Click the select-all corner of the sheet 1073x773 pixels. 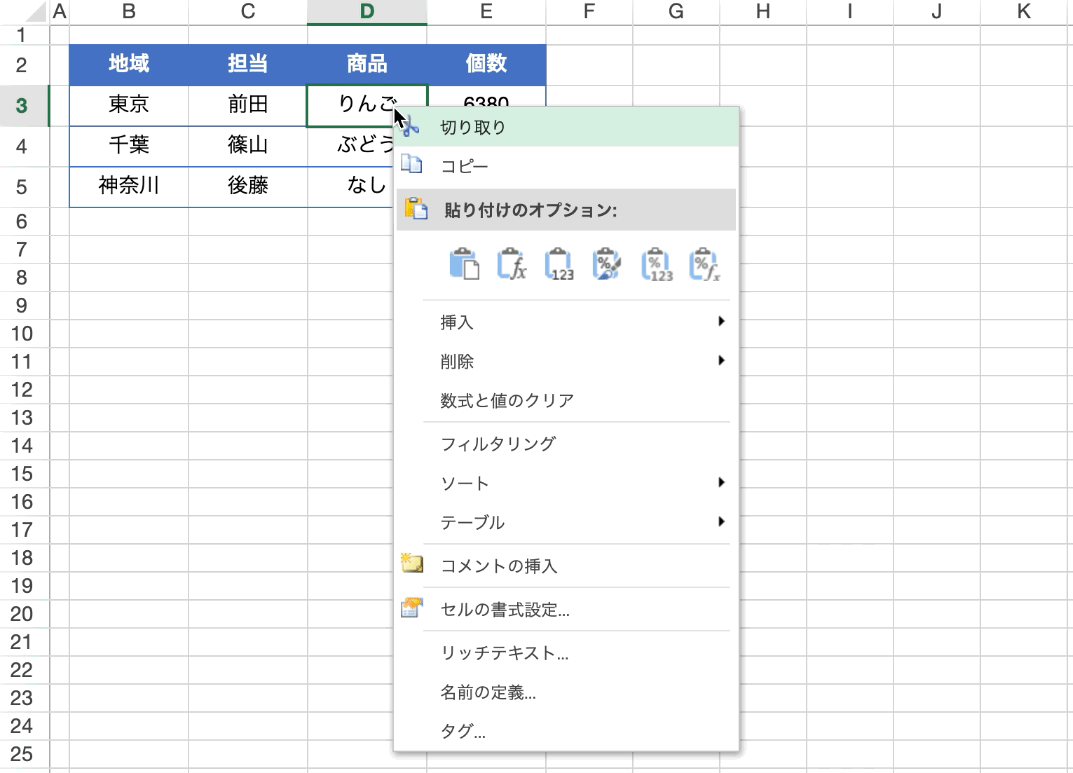tap(24, 12)
